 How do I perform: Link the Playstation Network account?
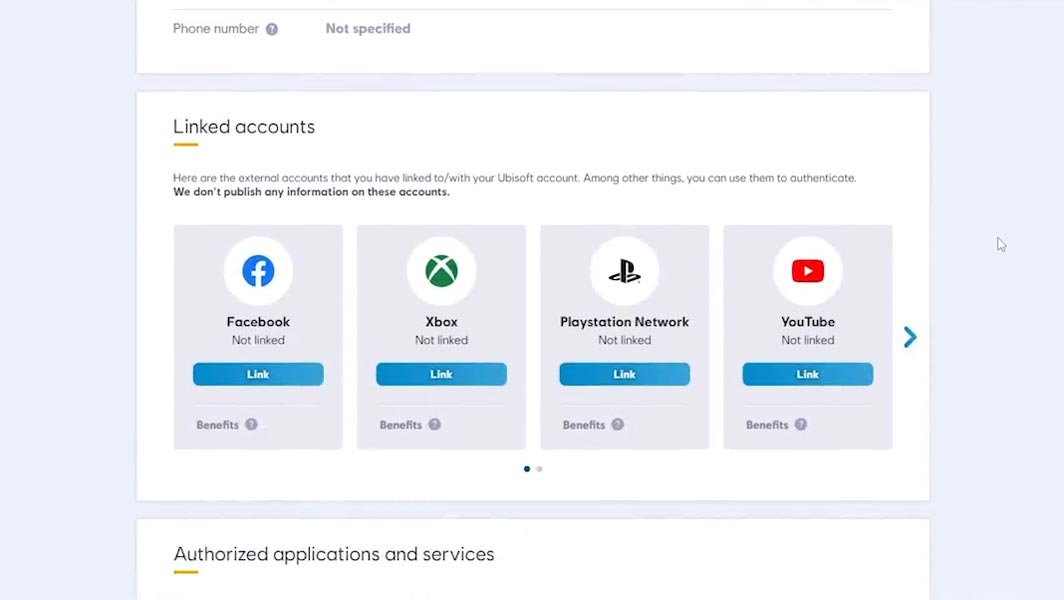click(x=624, y=374)
